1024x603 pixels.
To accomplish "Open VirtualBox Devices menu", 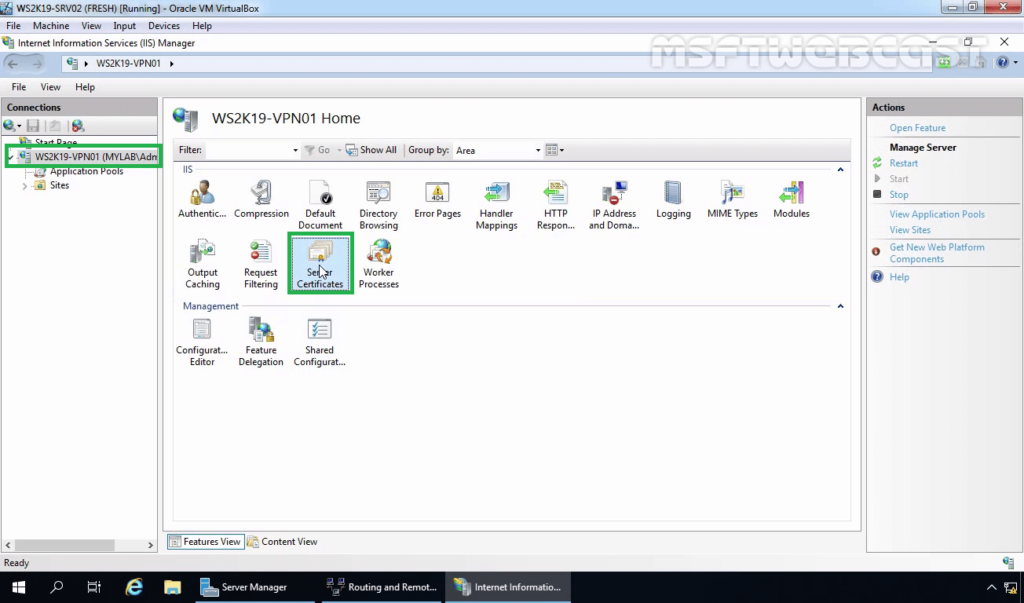I will [x=164, y=25].
